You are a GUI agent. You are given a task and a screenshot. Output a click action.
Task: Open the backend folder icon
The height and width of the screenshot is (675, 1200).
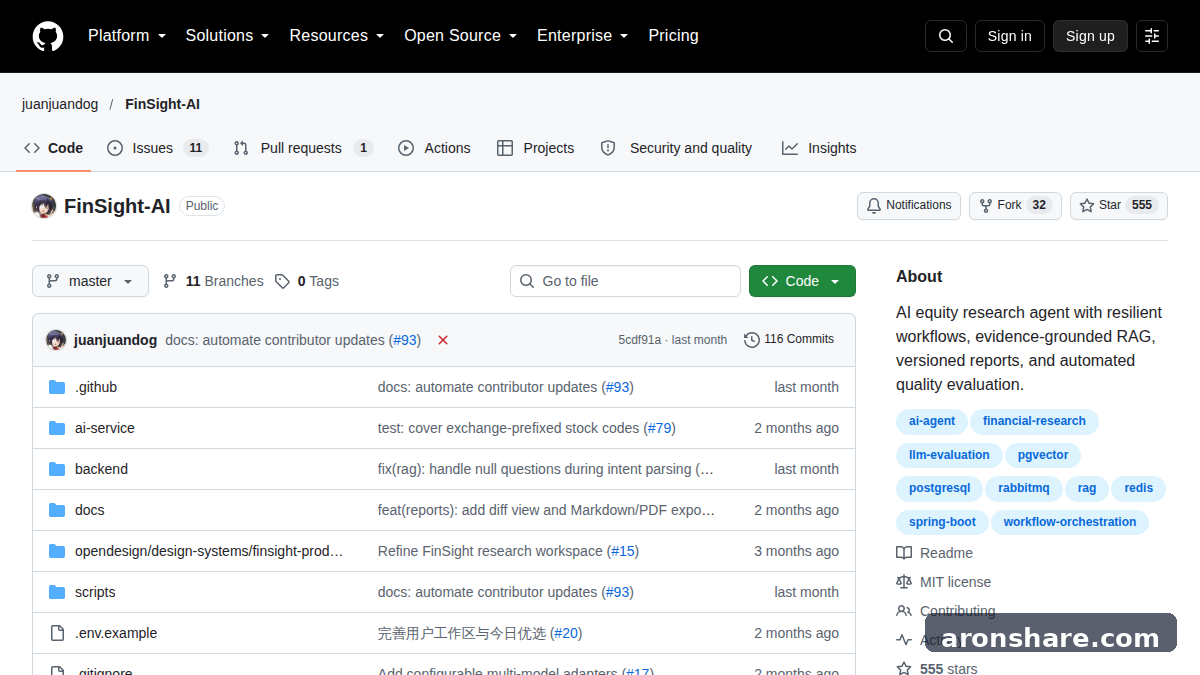(x=57, y=469)
